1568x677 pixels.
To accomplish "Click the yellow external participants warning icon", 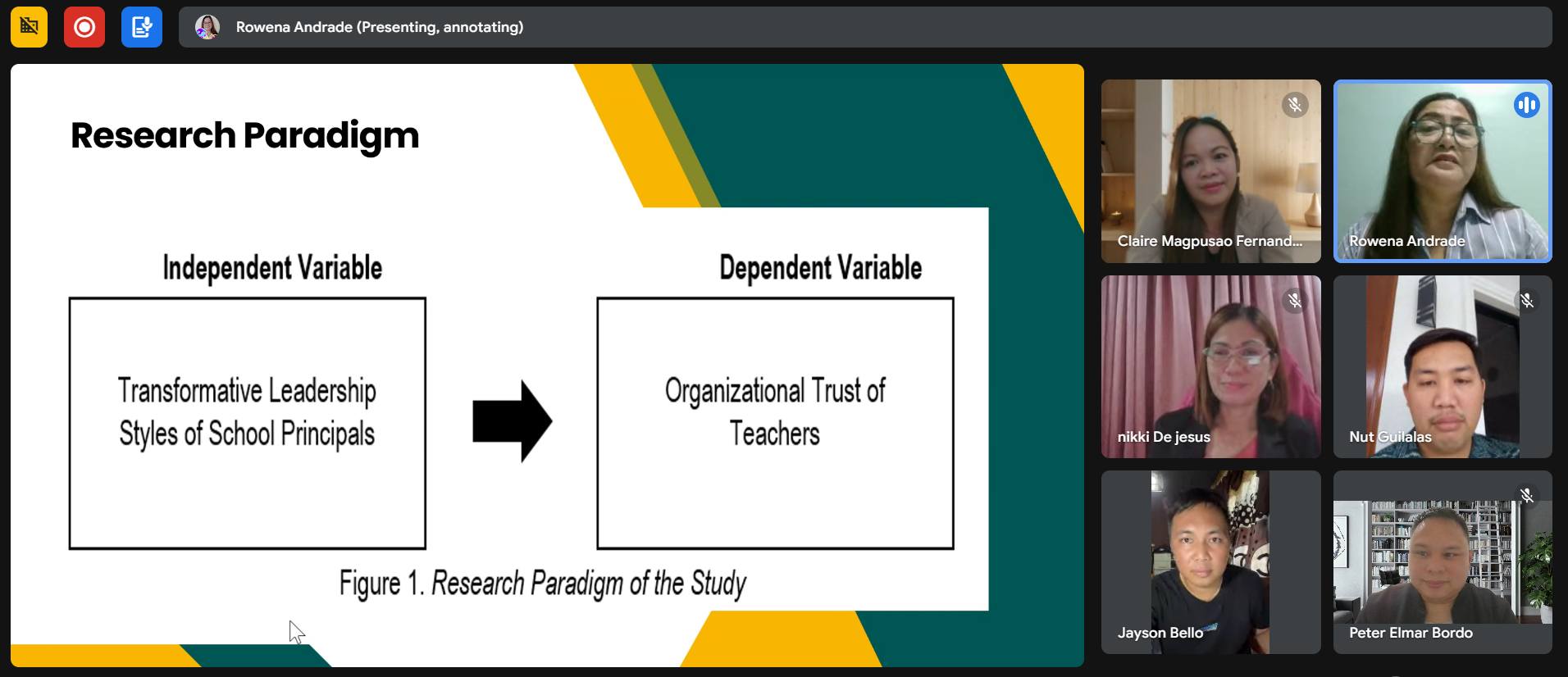I will tap(29, 27).
